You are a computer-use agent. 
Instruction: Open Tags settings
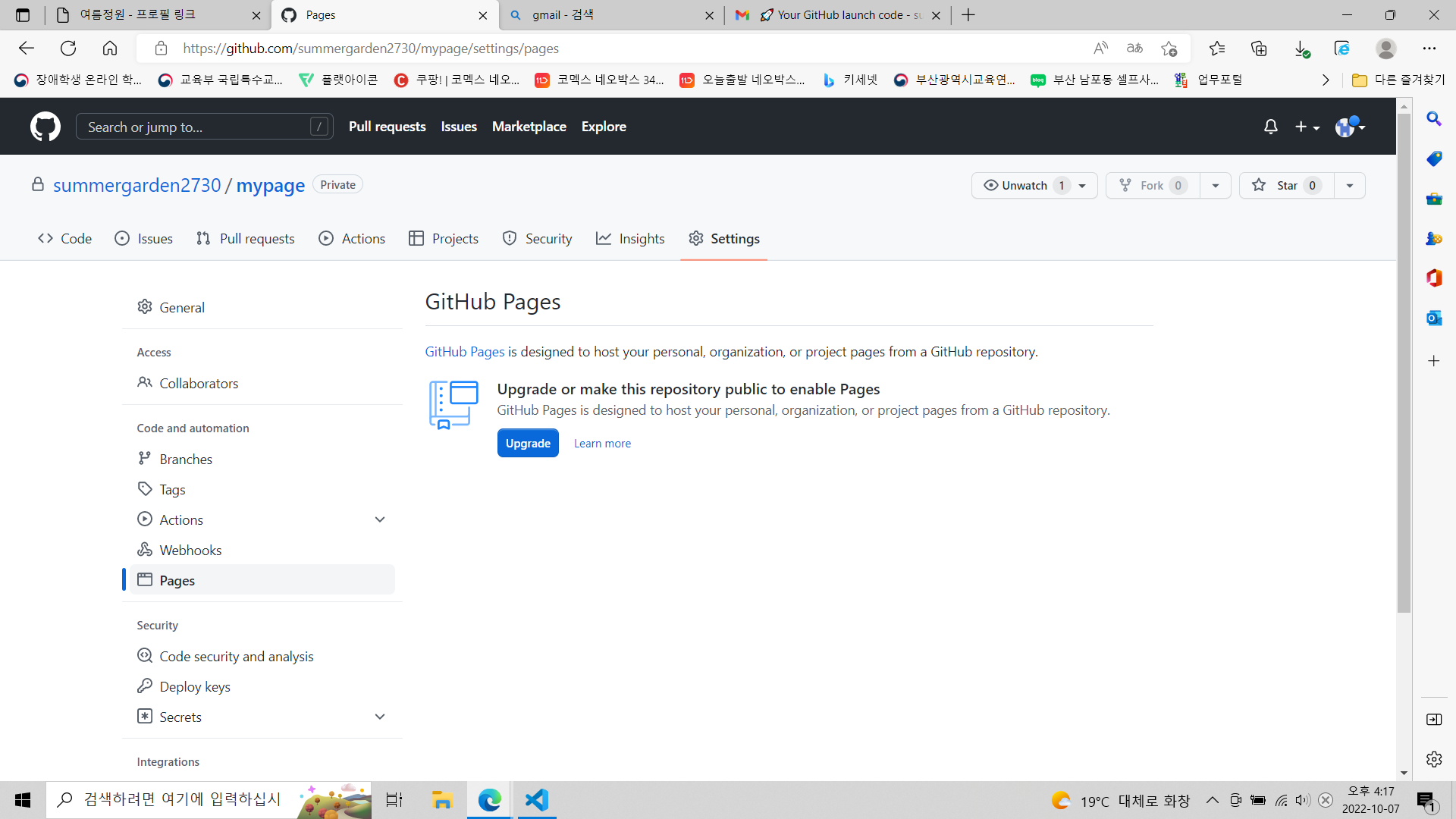(262, 489)
